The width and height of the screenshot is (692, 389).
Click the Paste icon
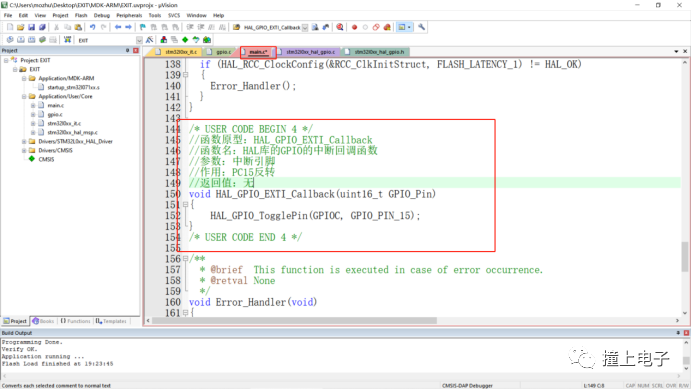(x=78, y=27)
